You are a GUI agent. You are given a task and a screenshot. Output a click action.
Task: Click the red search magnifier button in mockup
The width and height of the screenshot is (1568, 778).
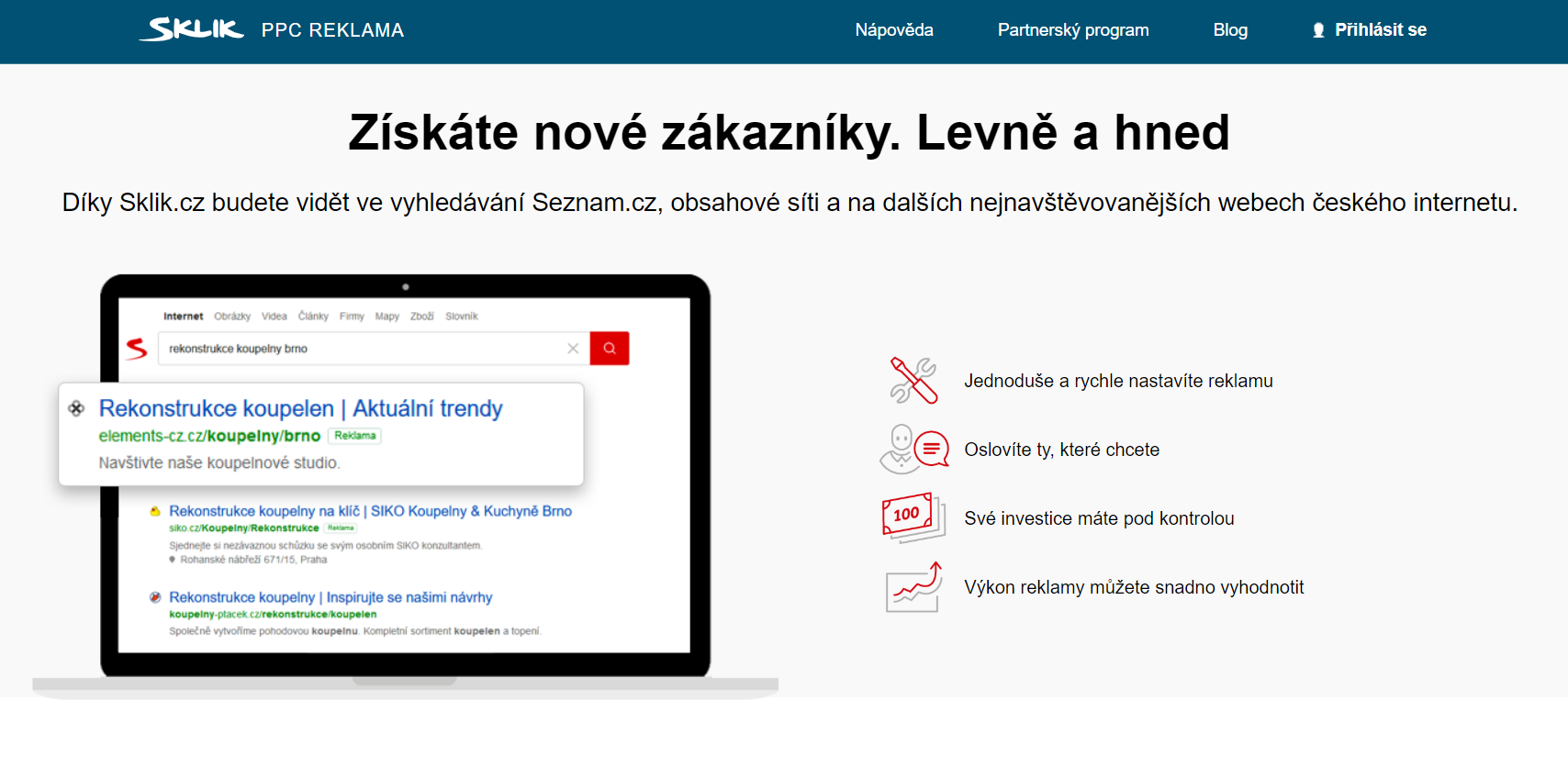click(610, 349)
